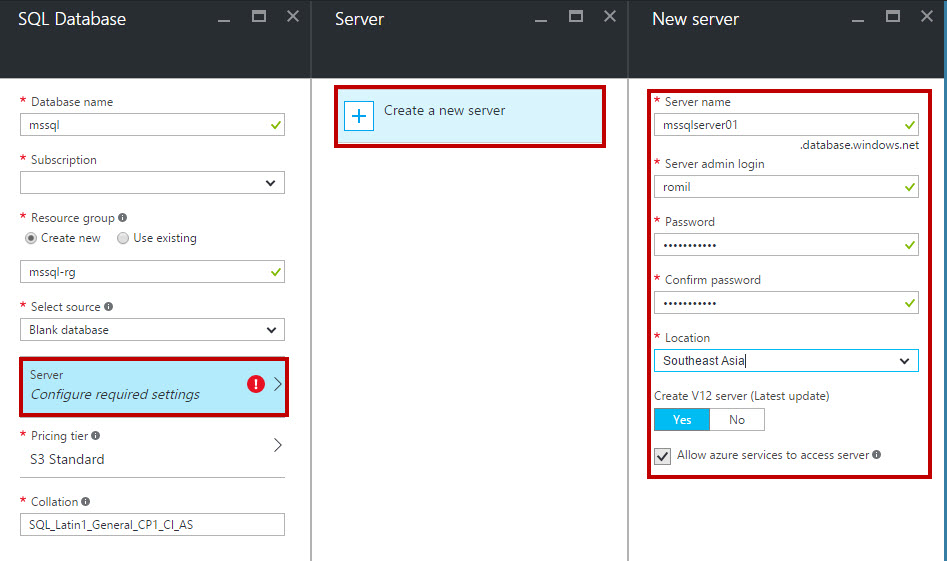Open the Subscription dropdown
The height and width of the screenshot is (561, 947).
point(152,183)
